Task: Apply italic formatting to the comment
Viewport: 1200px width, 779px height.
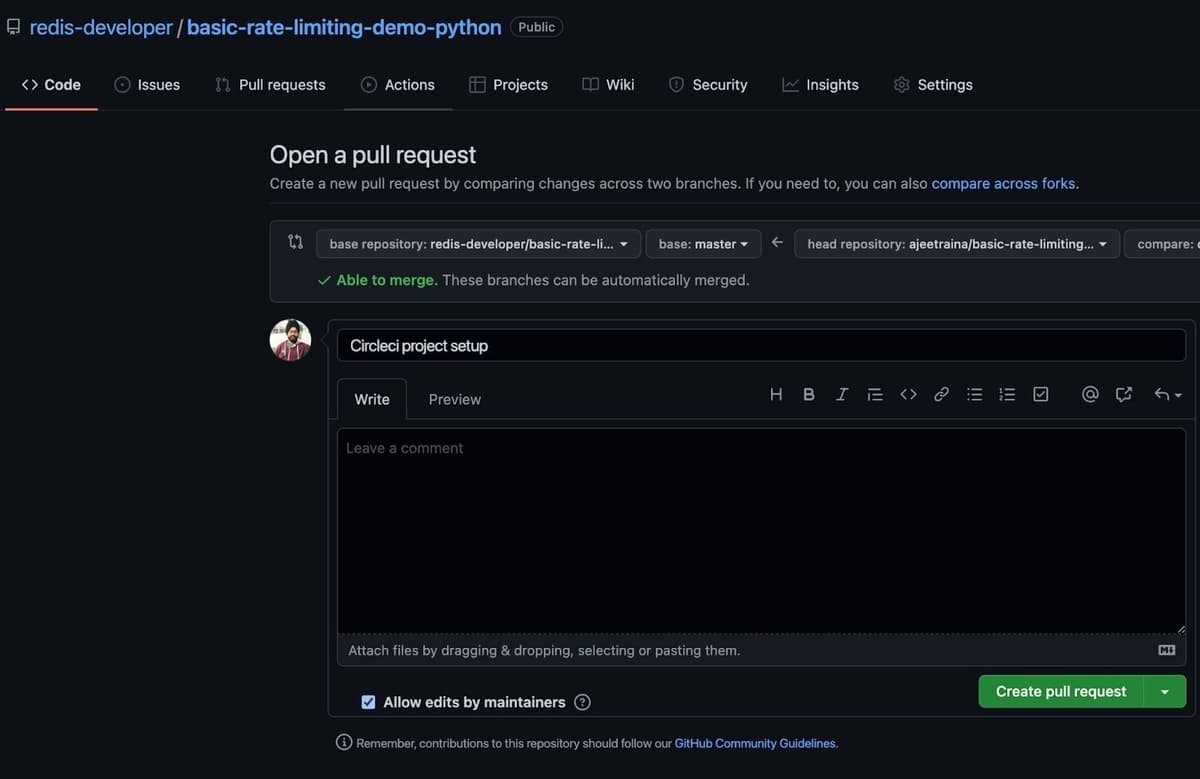Action: pyautogui.click(x=841, y=394)
